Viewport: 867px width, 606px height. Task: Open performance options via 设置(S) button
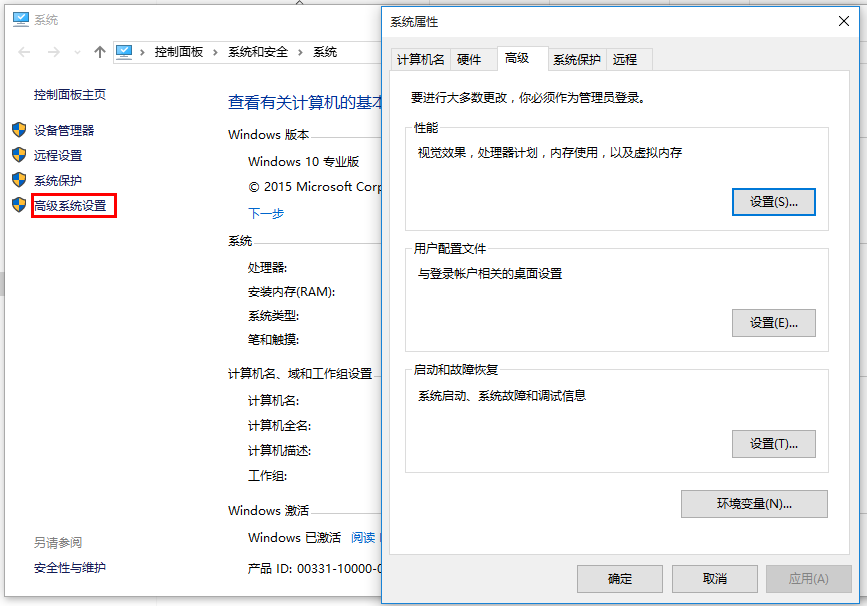[772, 202]
